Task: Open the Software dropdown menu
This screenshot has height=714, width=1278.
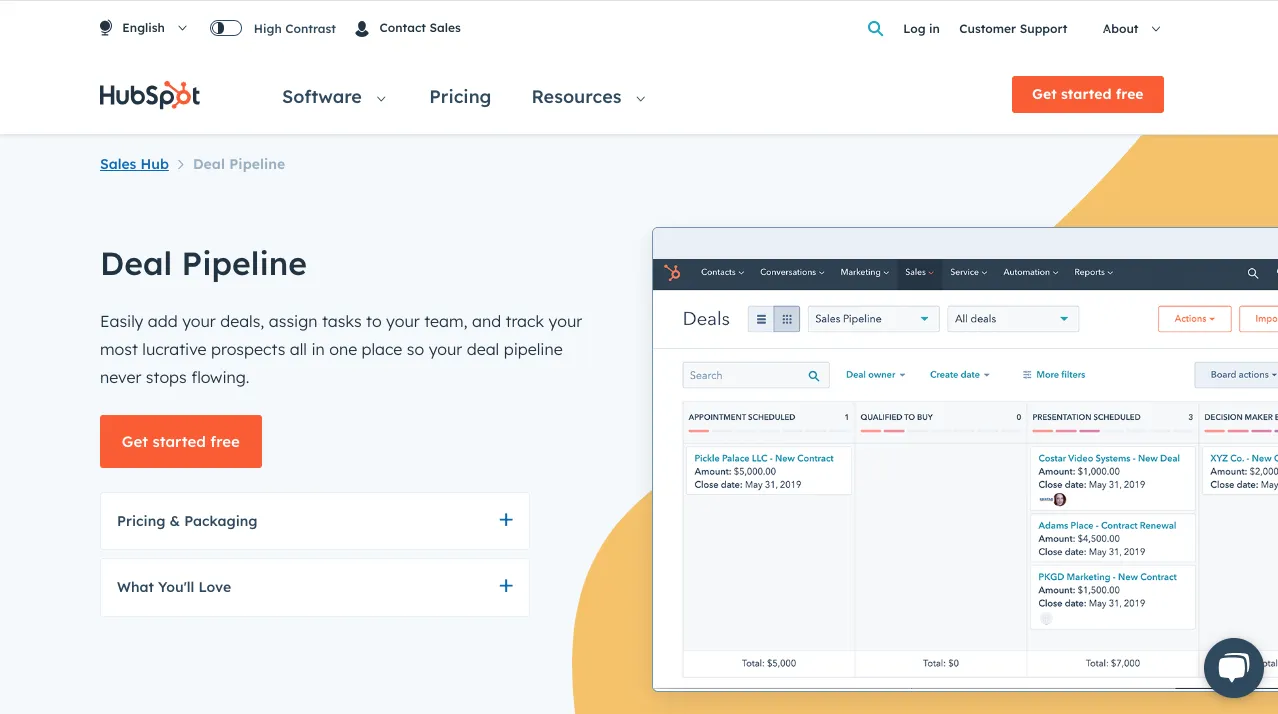Action: tap(334, 97)
